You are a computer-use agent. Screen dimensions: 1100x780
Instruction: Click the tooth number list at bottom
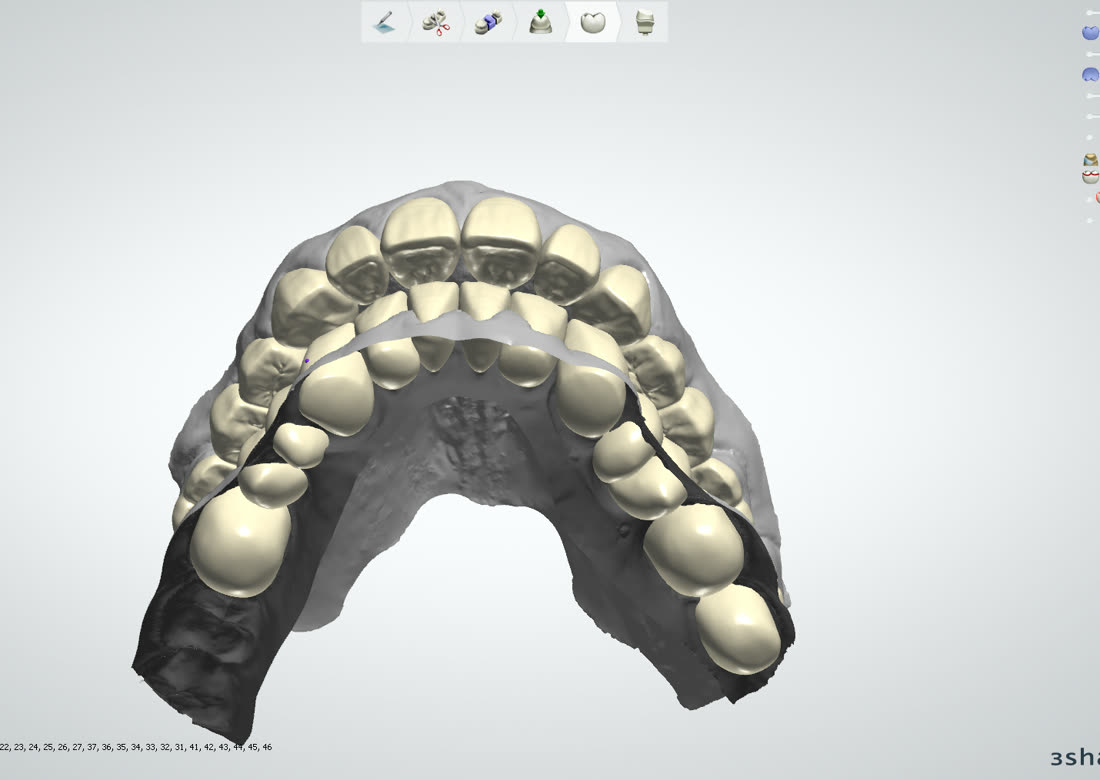[x=136, y=747]
